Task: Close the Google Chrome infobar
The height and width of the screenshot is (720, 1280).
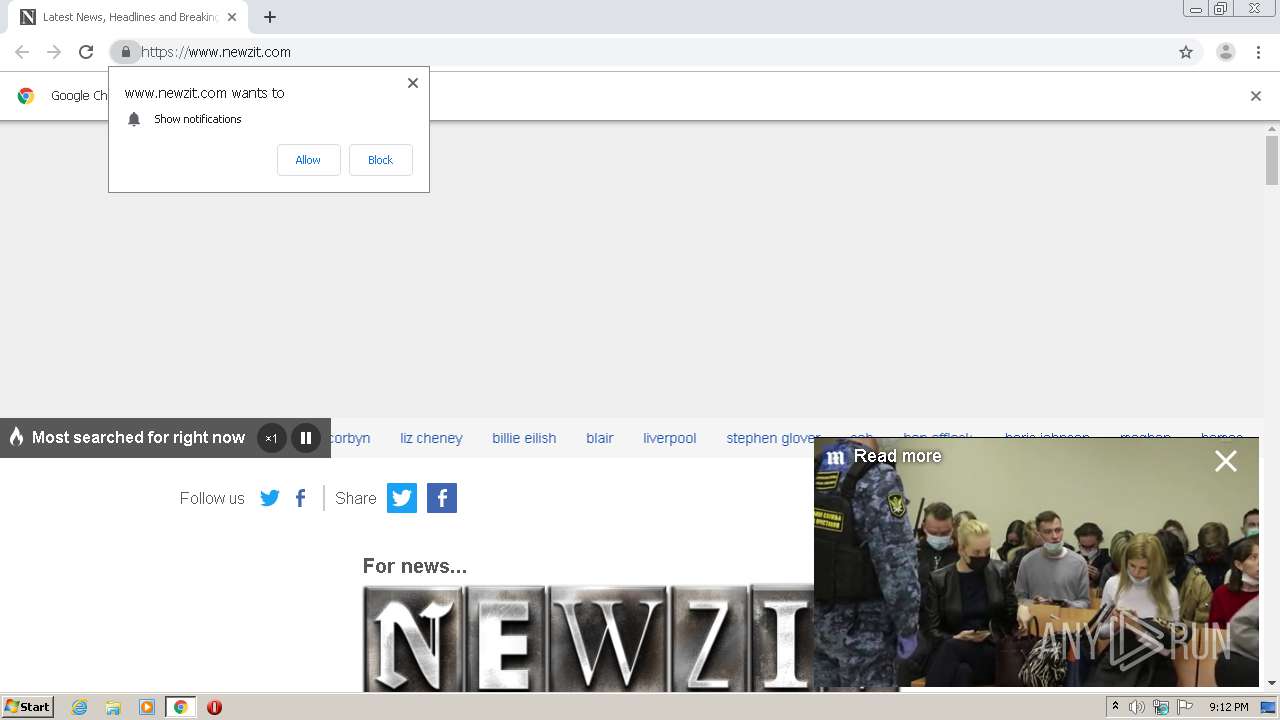Action: coord(1256,96)
